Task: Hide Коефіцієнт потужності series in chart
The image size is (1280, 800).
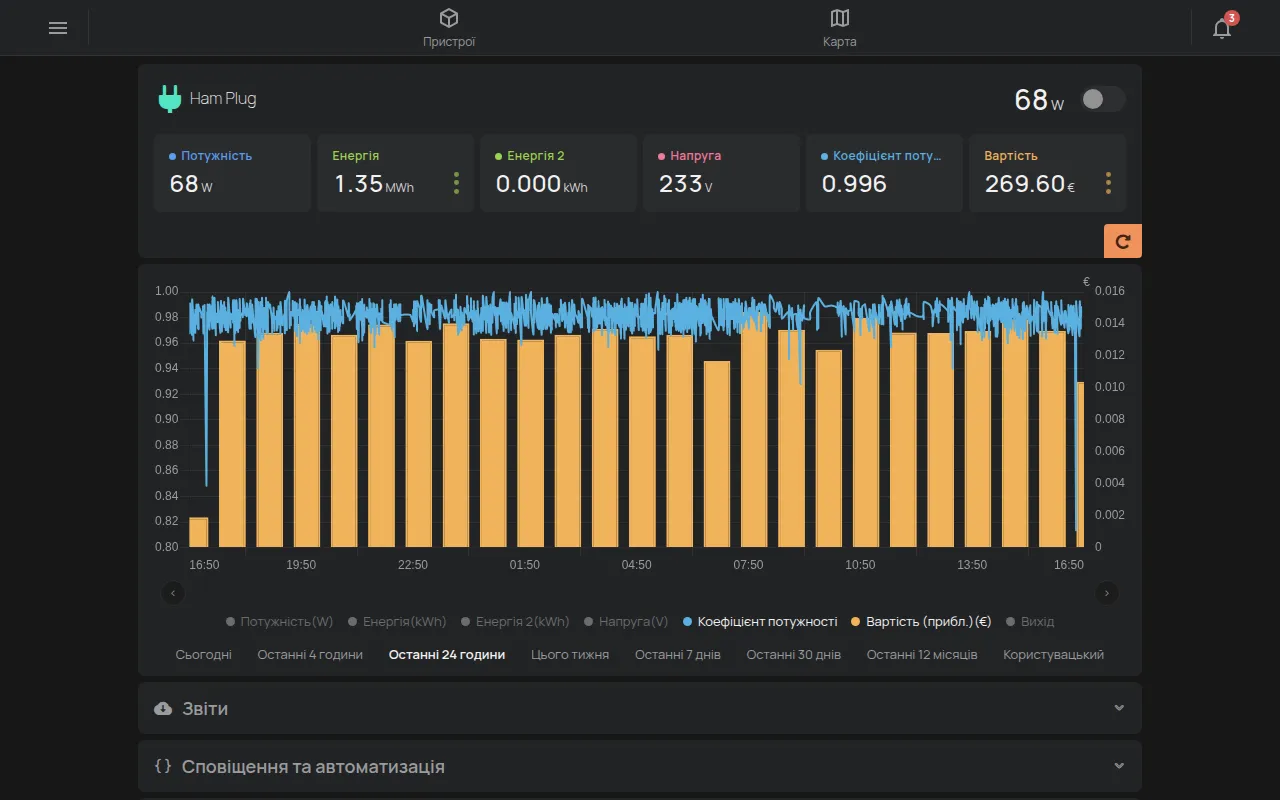Action: click(760, 621)
